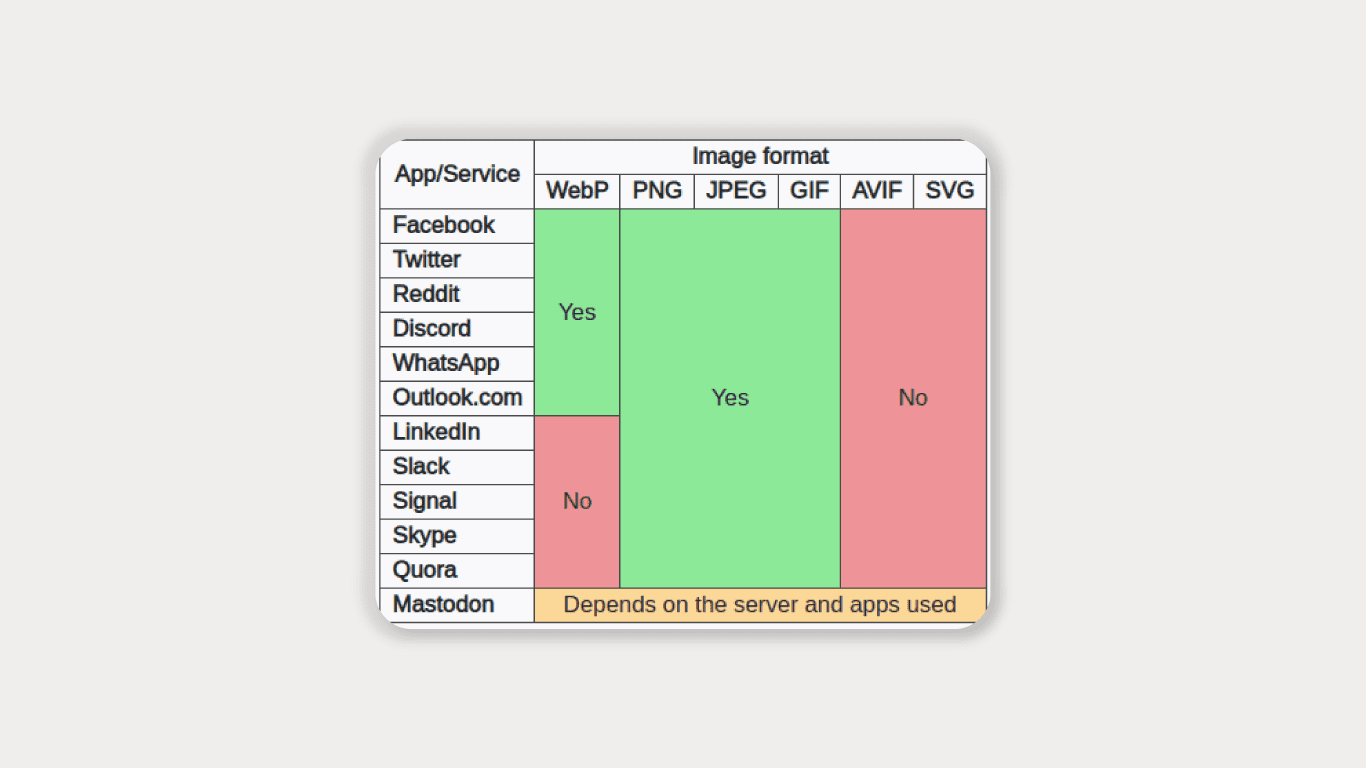This screenshot has height=768, width=1366.
Task: Click the Mastodon row label
Action: pos(457,605)
